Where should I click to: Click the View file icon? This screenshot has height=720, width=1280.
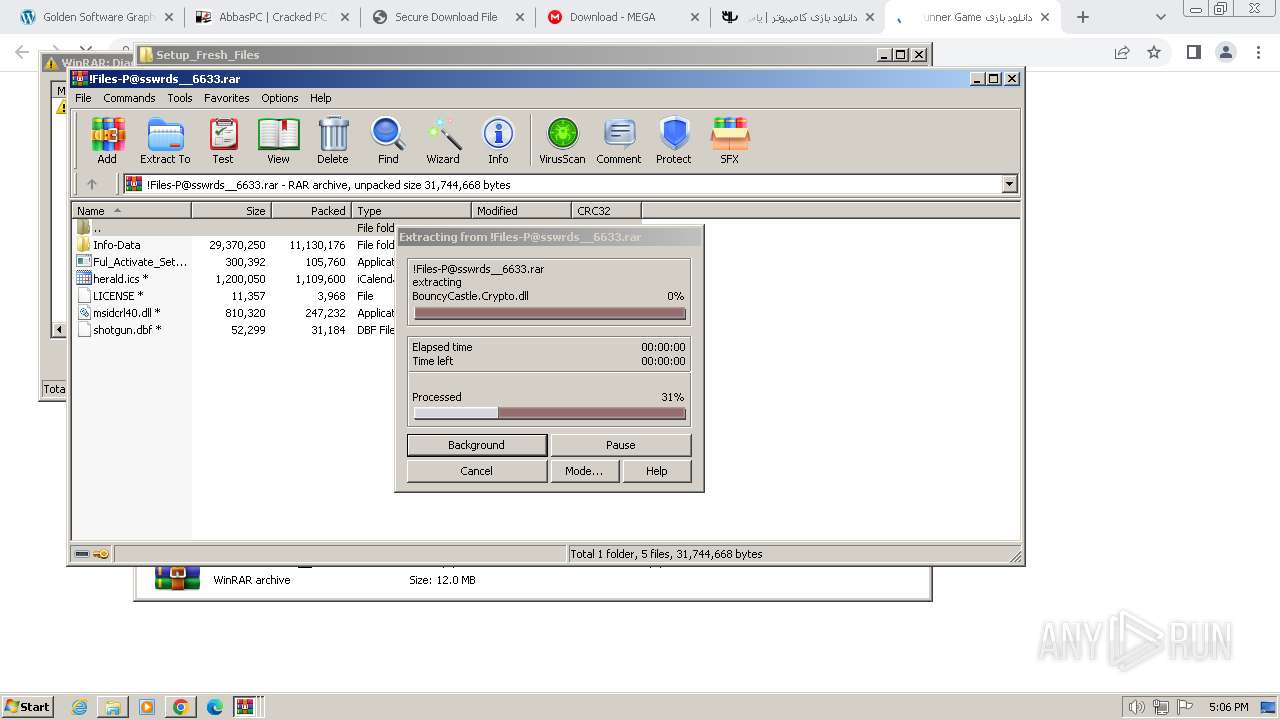click(278, 141)
